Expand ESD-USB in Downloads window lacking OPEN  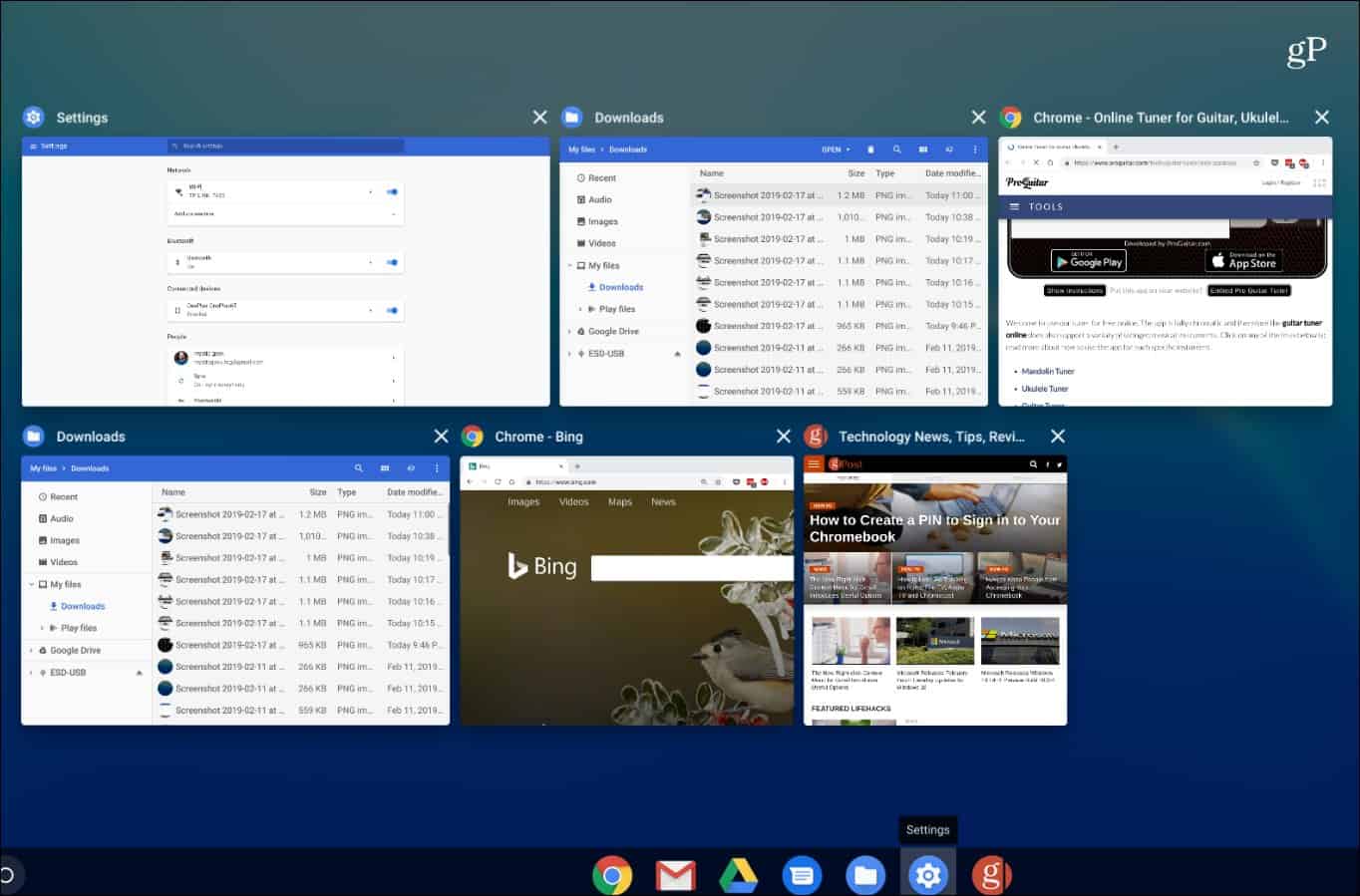(32, 673)
